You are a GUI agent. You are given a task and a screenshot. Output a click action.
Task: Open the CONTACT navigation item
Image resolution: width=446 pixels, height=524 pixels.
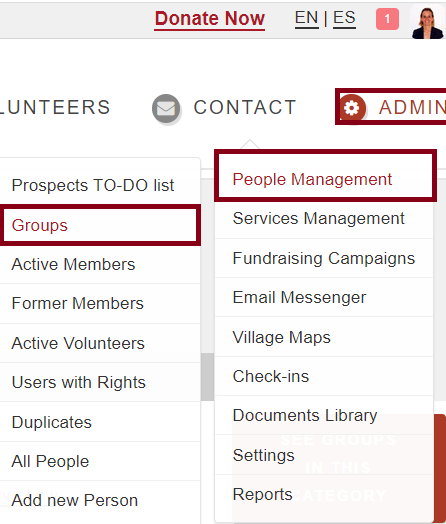tap(245, 107)
